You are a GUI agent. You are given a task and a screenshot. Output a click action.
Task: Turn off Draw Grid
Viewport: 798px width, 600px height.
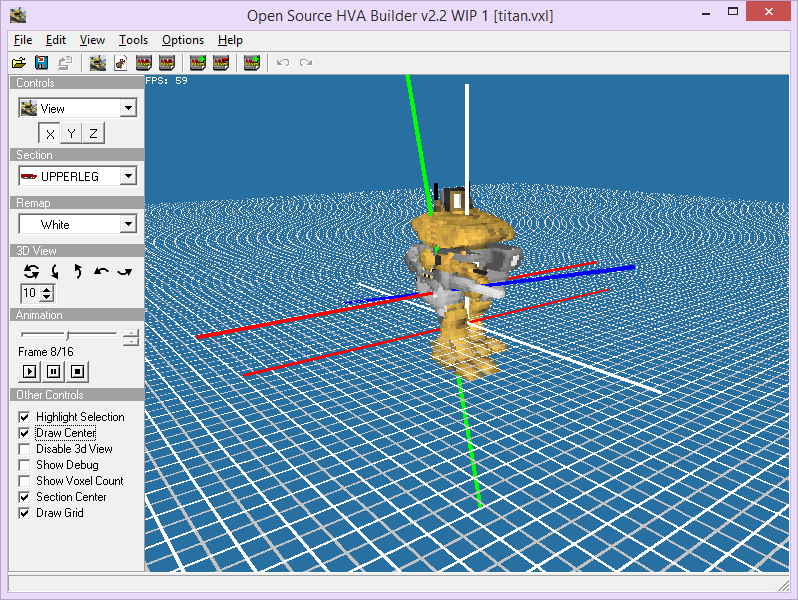click(x=24, y=513)
